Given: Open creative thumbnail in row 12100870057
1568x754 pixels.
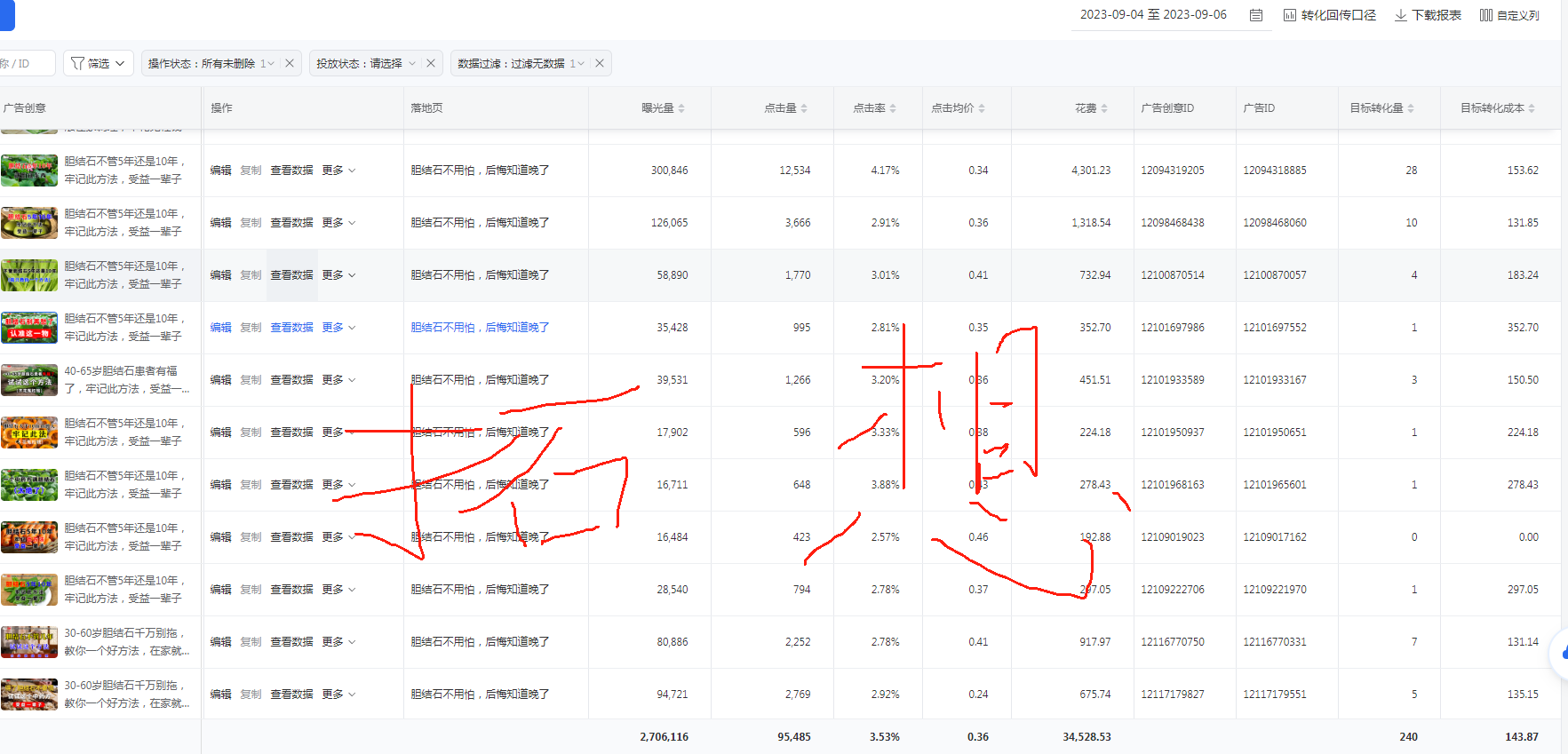Looking at the screenshot, I should (29, 275).
